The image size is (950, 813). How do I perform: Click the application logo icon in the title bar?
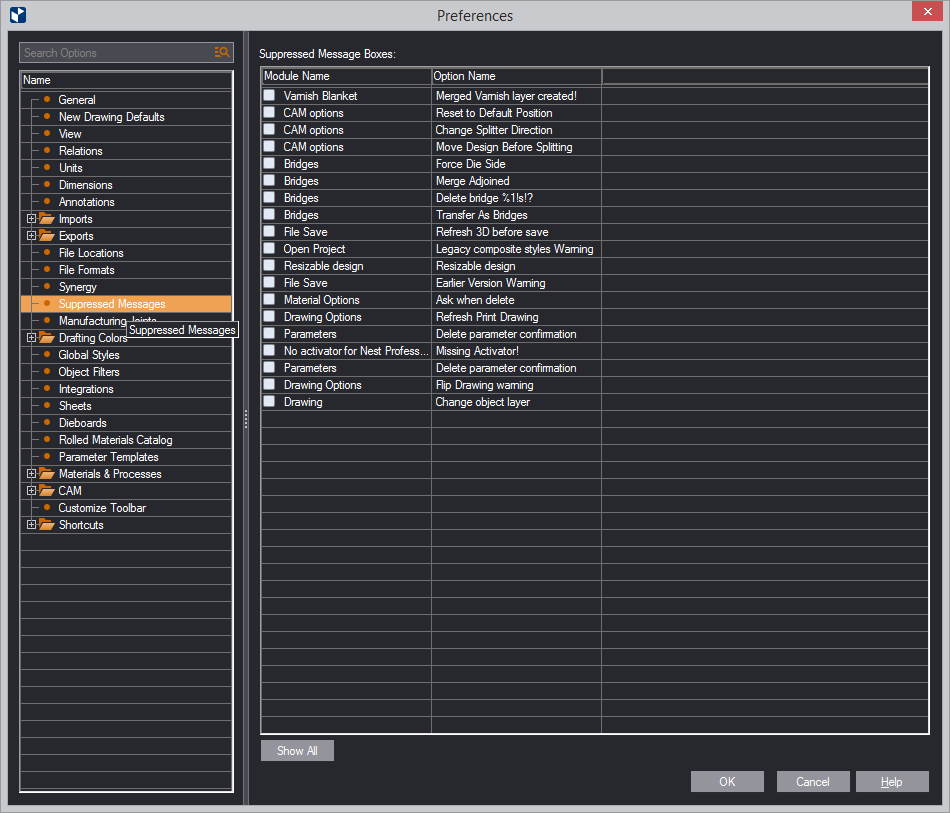pos(18,15)
